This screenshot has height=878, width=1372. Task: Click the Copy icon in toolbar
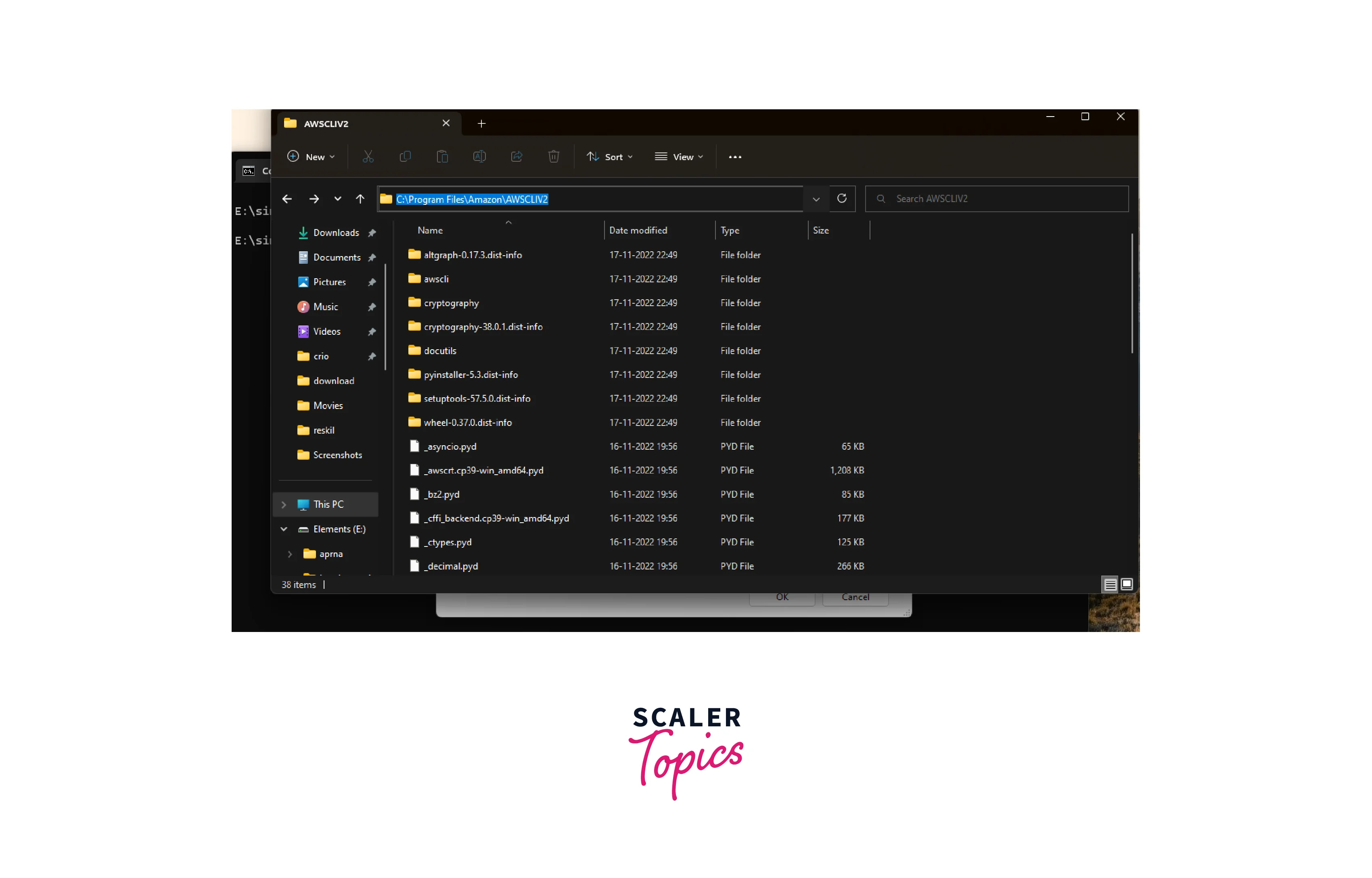405,156
